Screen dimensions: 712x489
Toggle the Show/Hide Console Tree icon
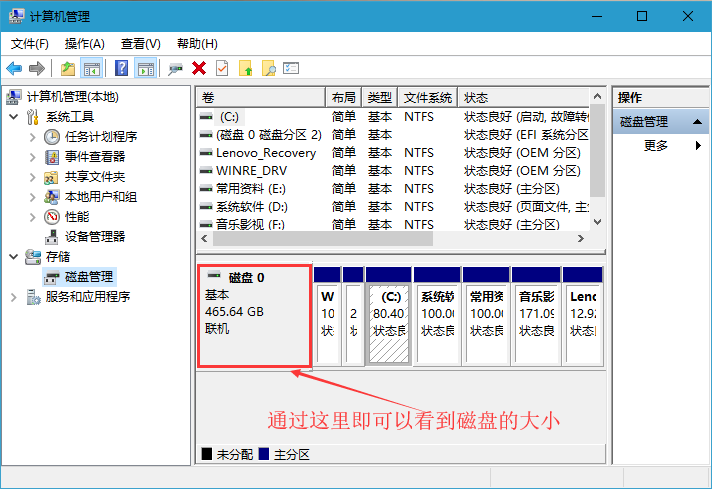[91, 69]
